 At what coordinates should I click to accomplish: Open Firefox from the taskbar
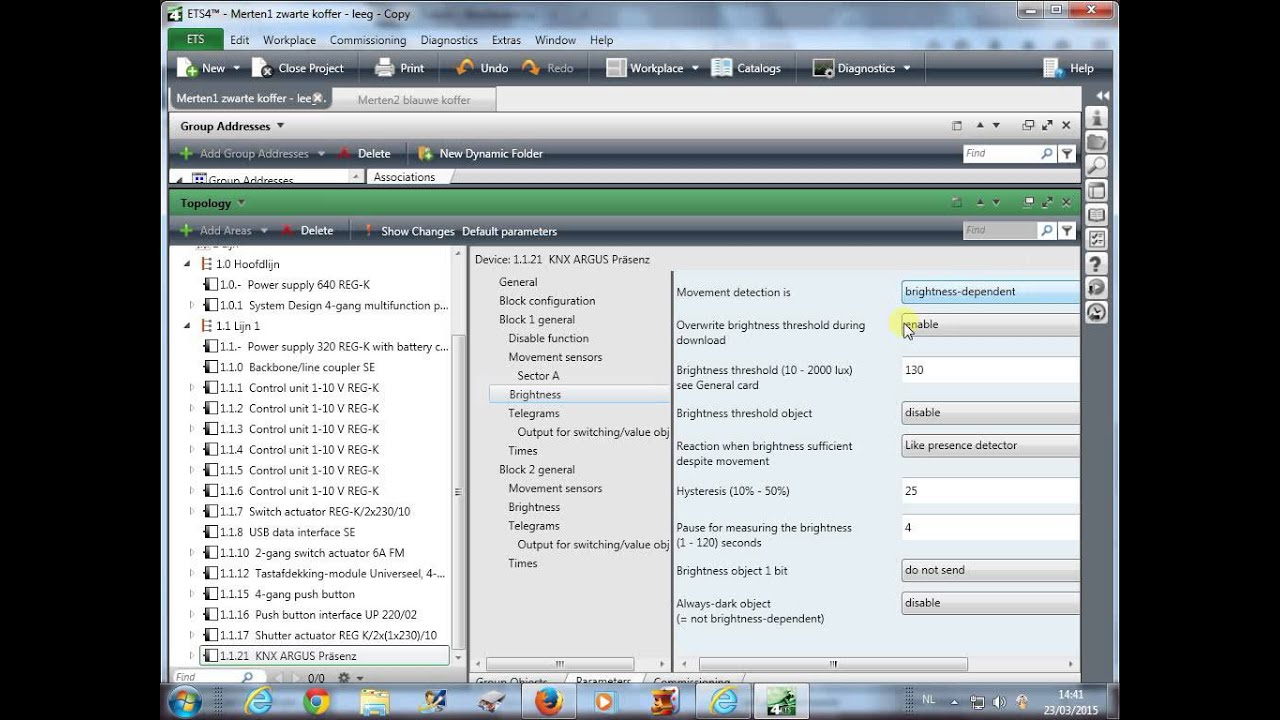pyautogui.click(x=548, y=702)
